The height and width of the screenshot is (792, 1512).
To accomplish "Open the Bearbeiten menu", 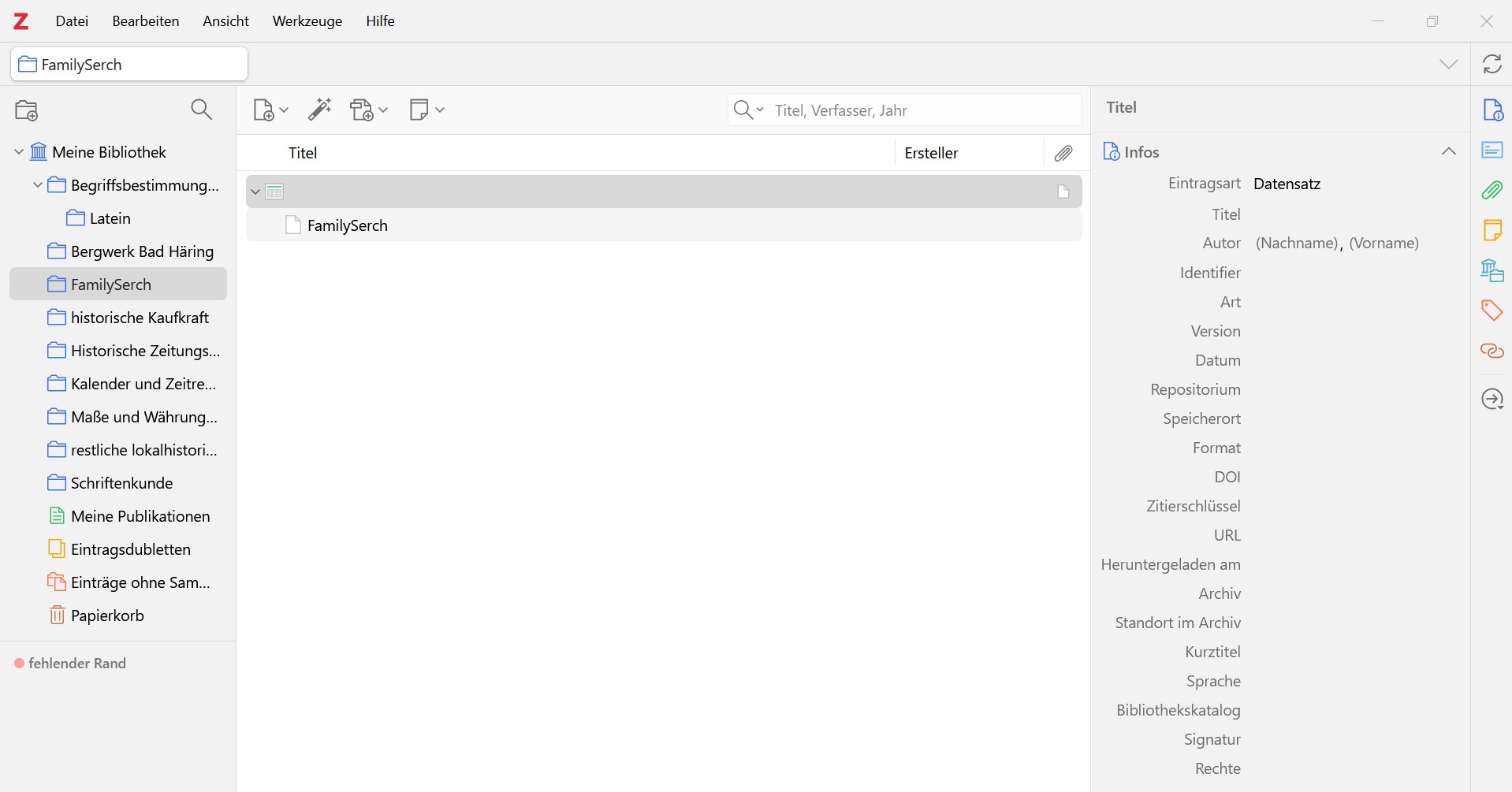I will click(x=146, y=21).
